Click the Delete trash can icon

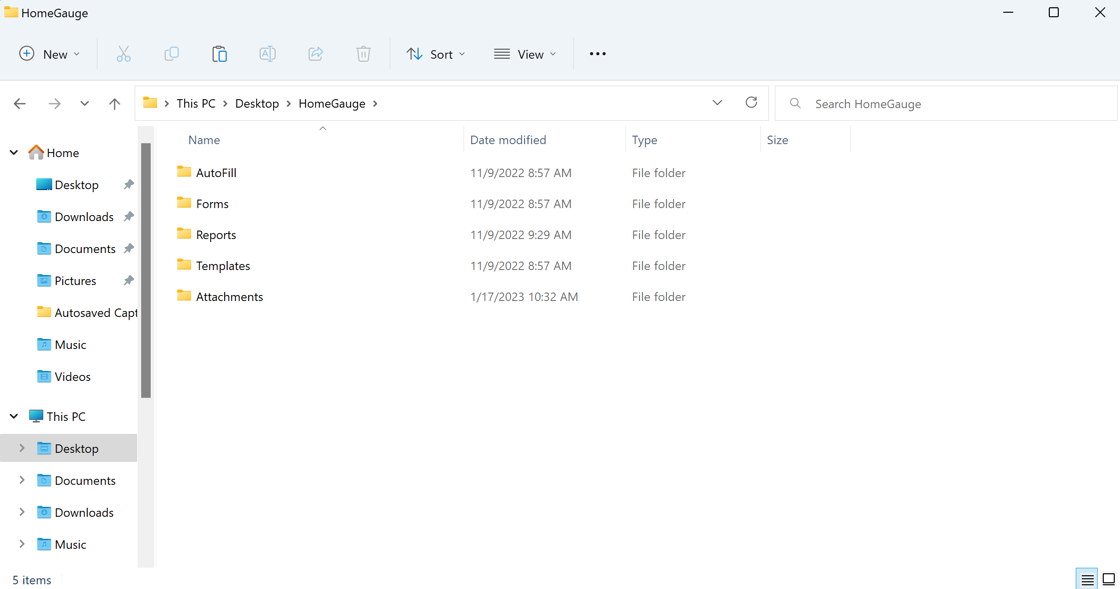363,54
